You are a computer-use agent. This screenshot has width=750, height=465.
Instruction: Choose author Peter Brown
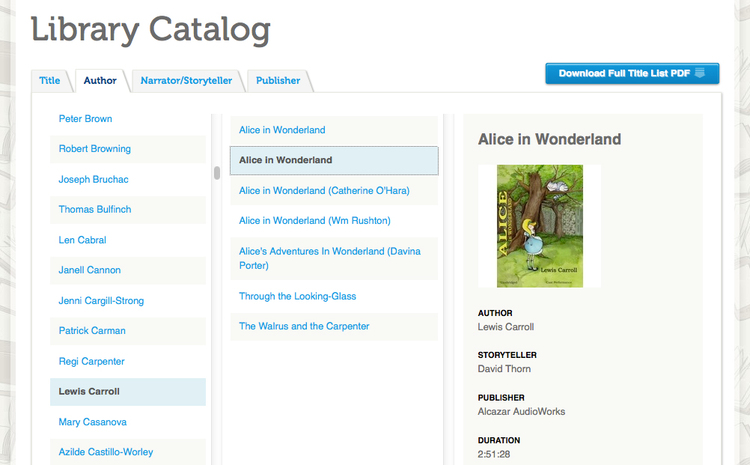click(x=86, y=119)
